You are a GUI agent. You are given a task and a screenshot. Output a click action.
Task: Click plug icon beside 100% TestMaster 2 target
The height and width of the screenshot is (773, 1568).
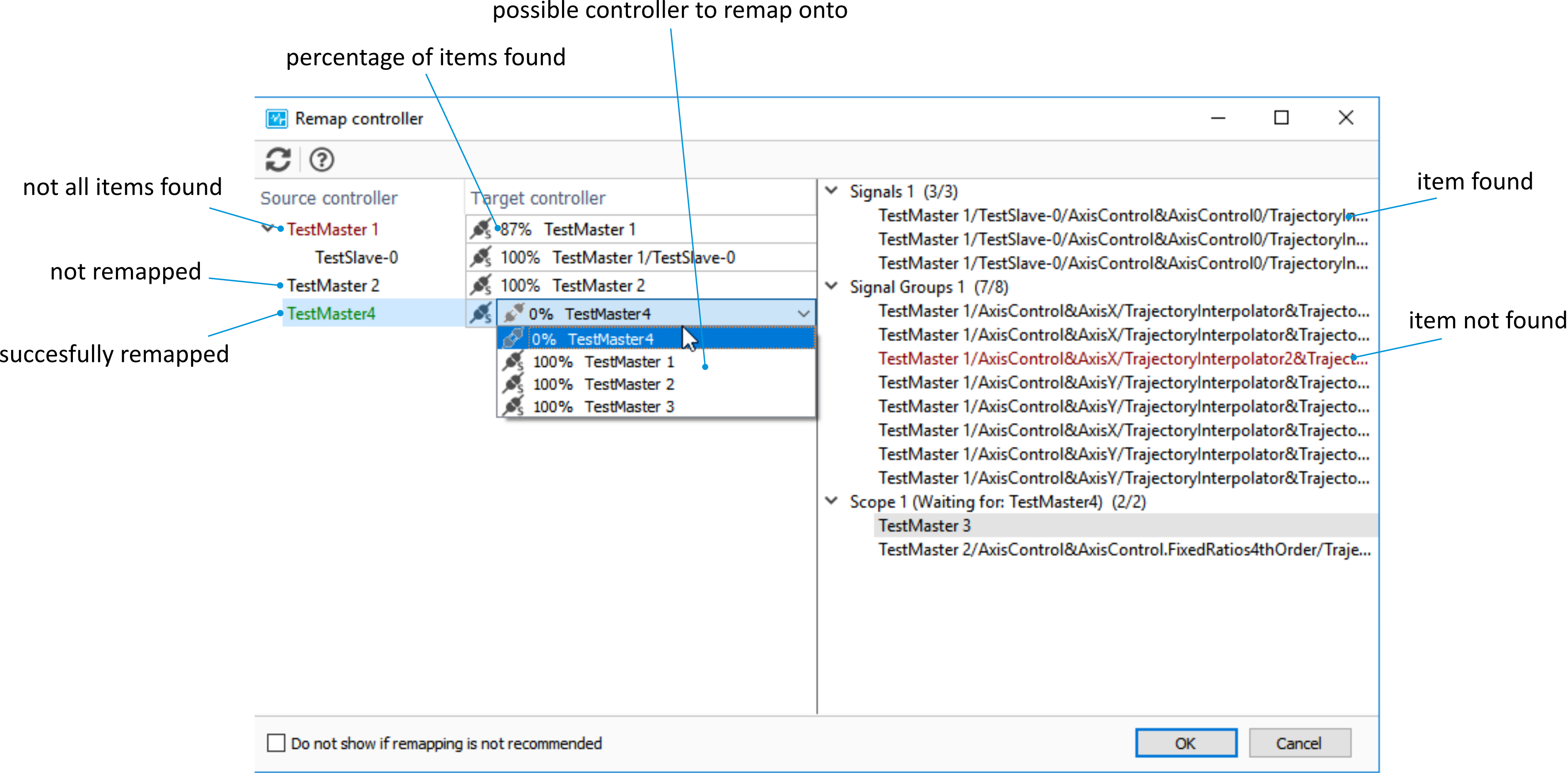click(x=481, y=285)
